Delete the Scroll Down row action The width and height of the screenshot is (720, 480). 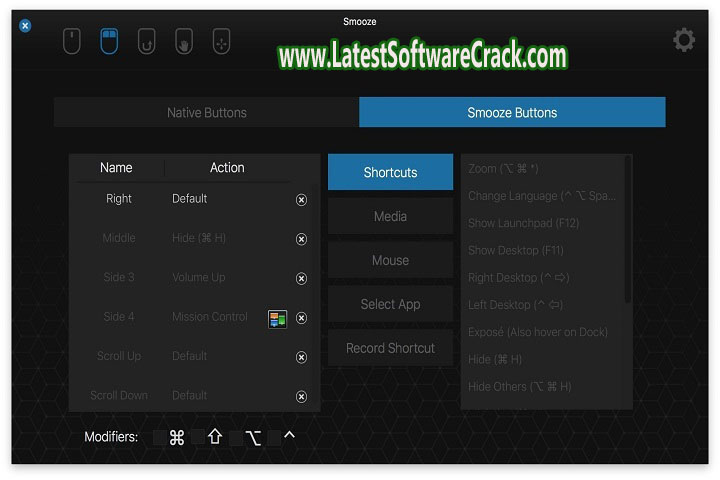(x=302, y=397)
